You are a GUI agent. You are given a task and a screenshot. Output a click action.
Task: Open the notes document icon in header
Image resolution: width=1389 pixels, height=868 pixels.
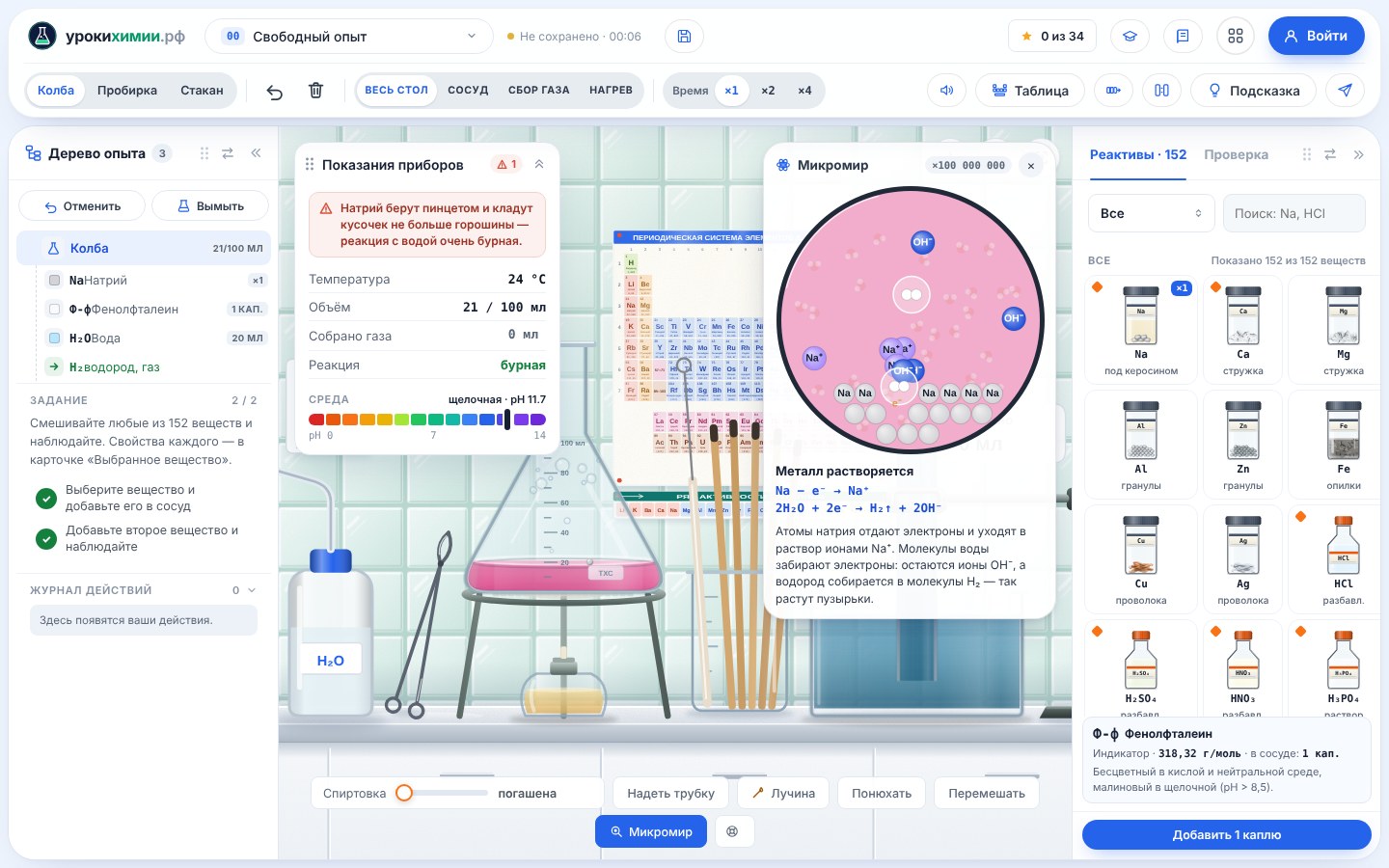[1183, 37]
